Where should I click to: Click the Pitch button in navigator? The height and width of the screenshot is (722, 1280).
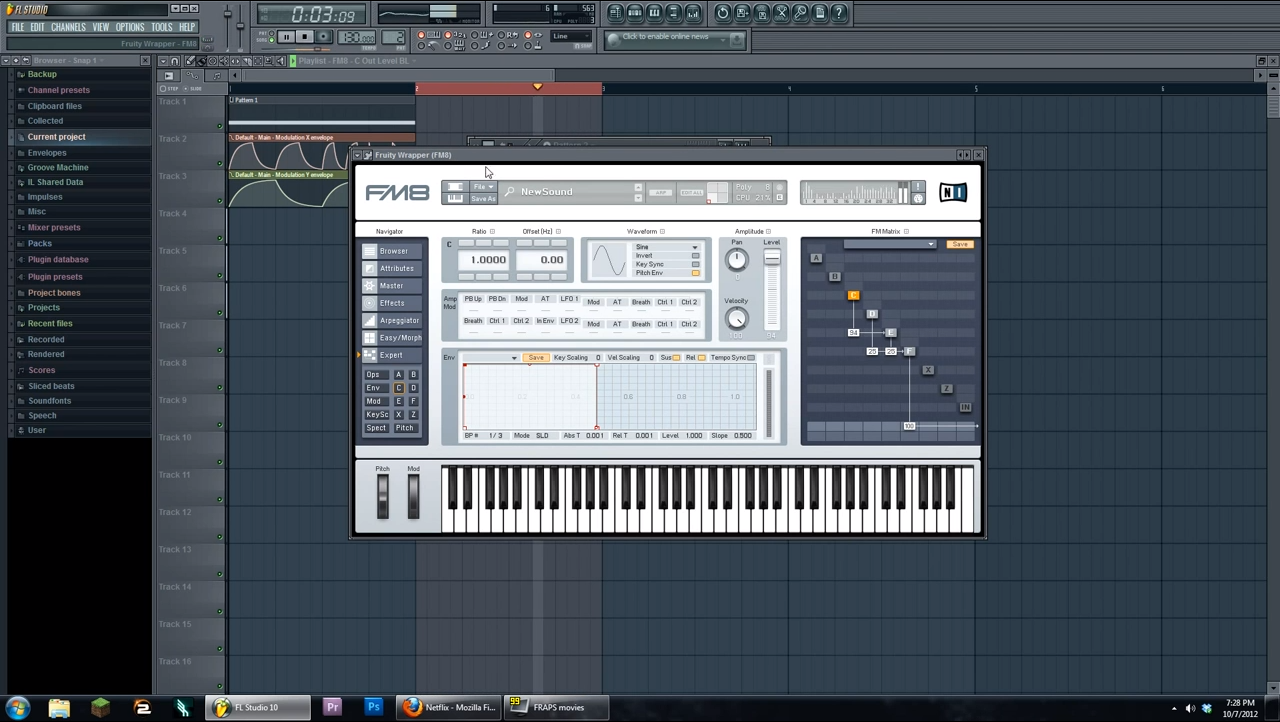pos(404,428)
